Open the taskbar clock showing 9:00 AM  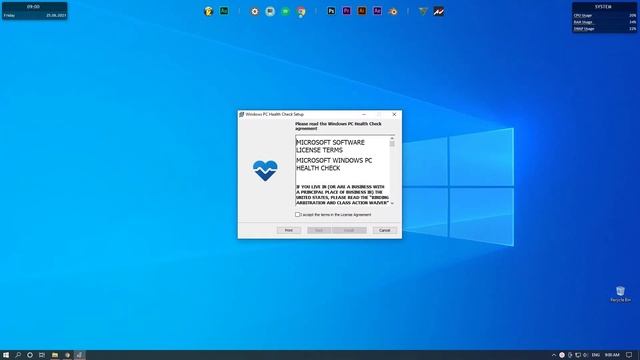[x=612, y=355]
